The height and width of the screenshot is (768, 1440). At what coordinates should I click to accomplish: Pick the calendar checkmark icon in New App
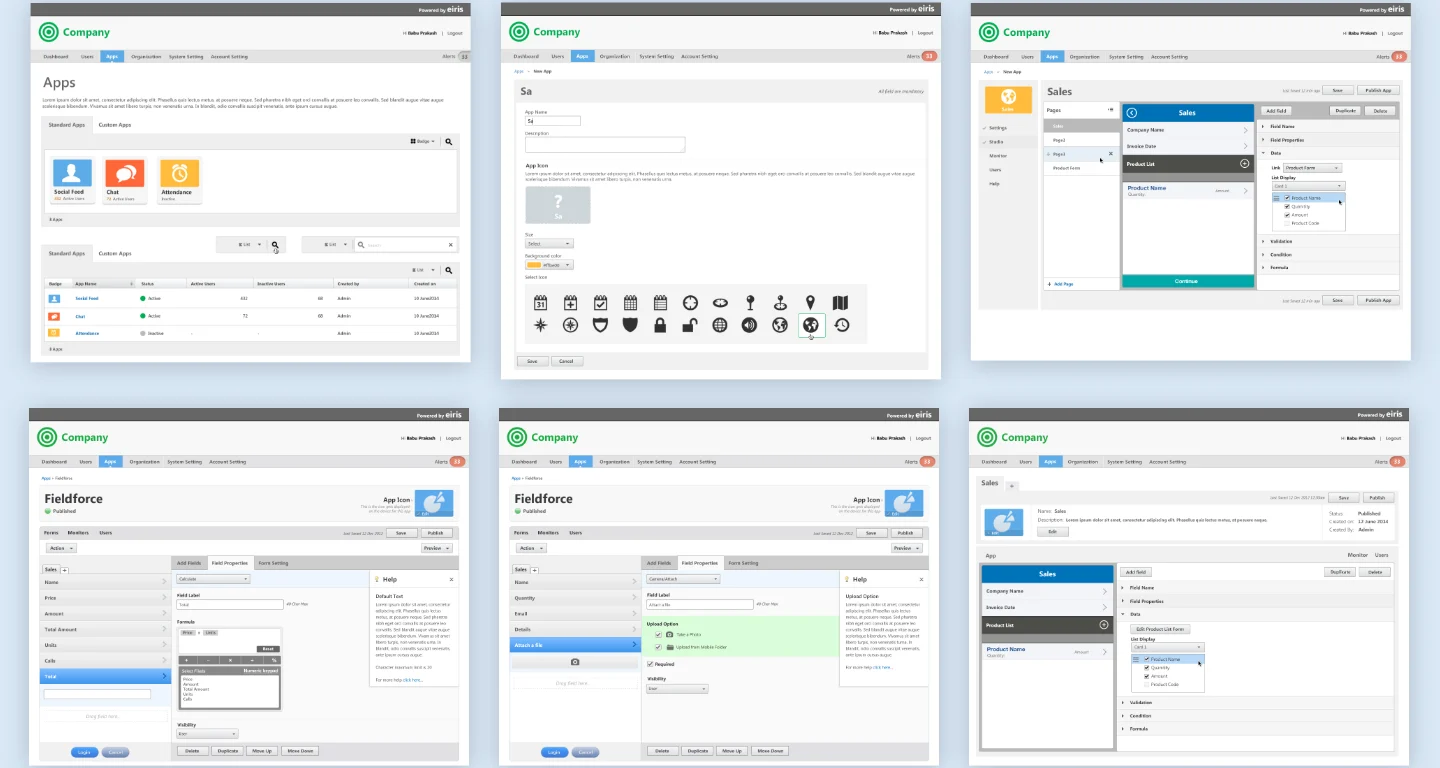601,302
